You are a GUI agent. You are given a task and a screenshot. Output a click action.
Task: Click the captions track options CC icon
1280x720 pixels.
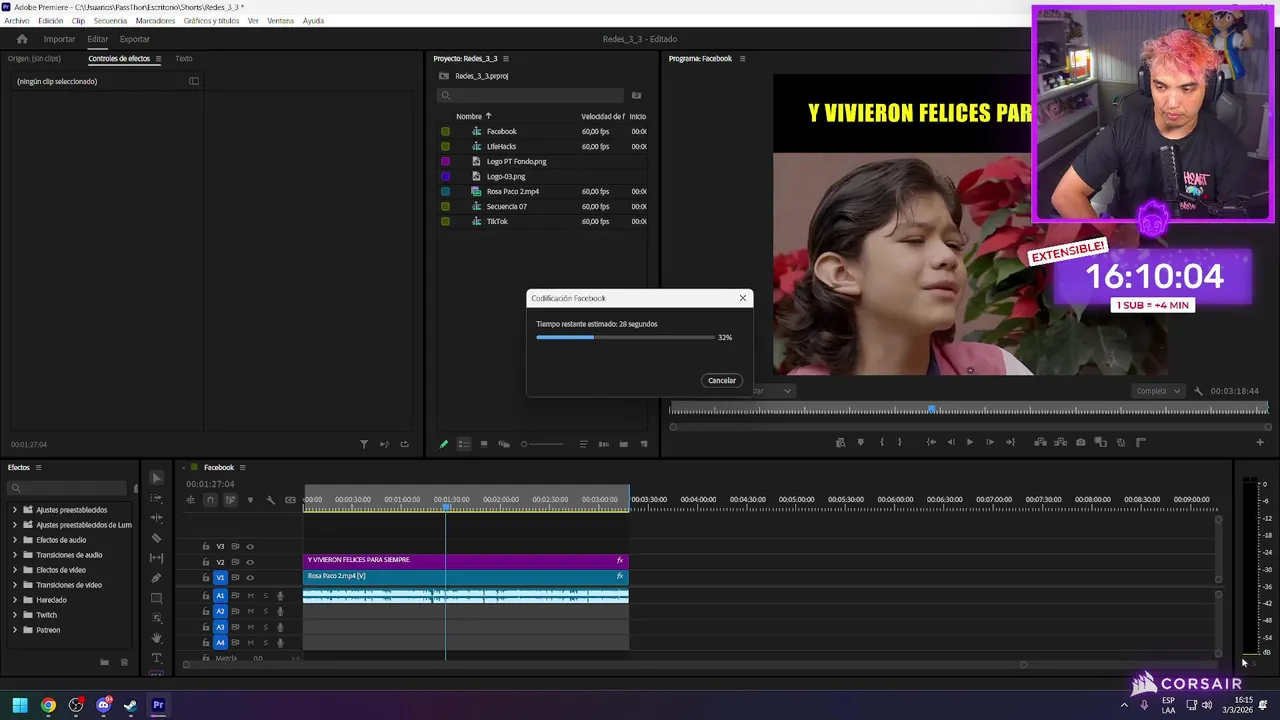(290, 500)
